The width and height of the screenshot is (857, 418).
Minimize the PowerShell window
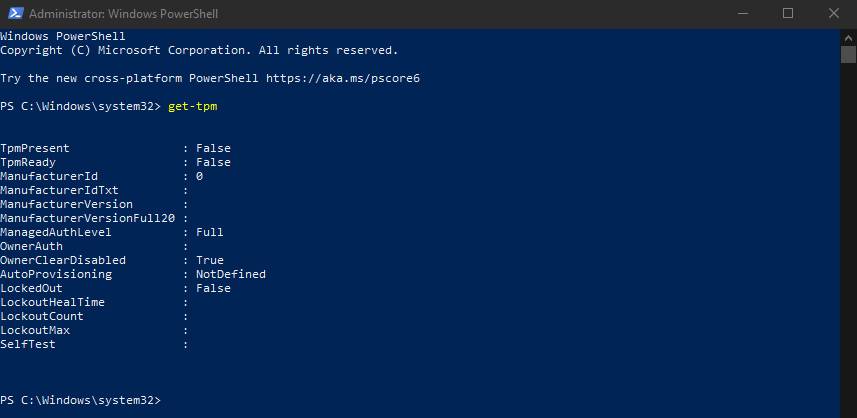coord(742,14)
